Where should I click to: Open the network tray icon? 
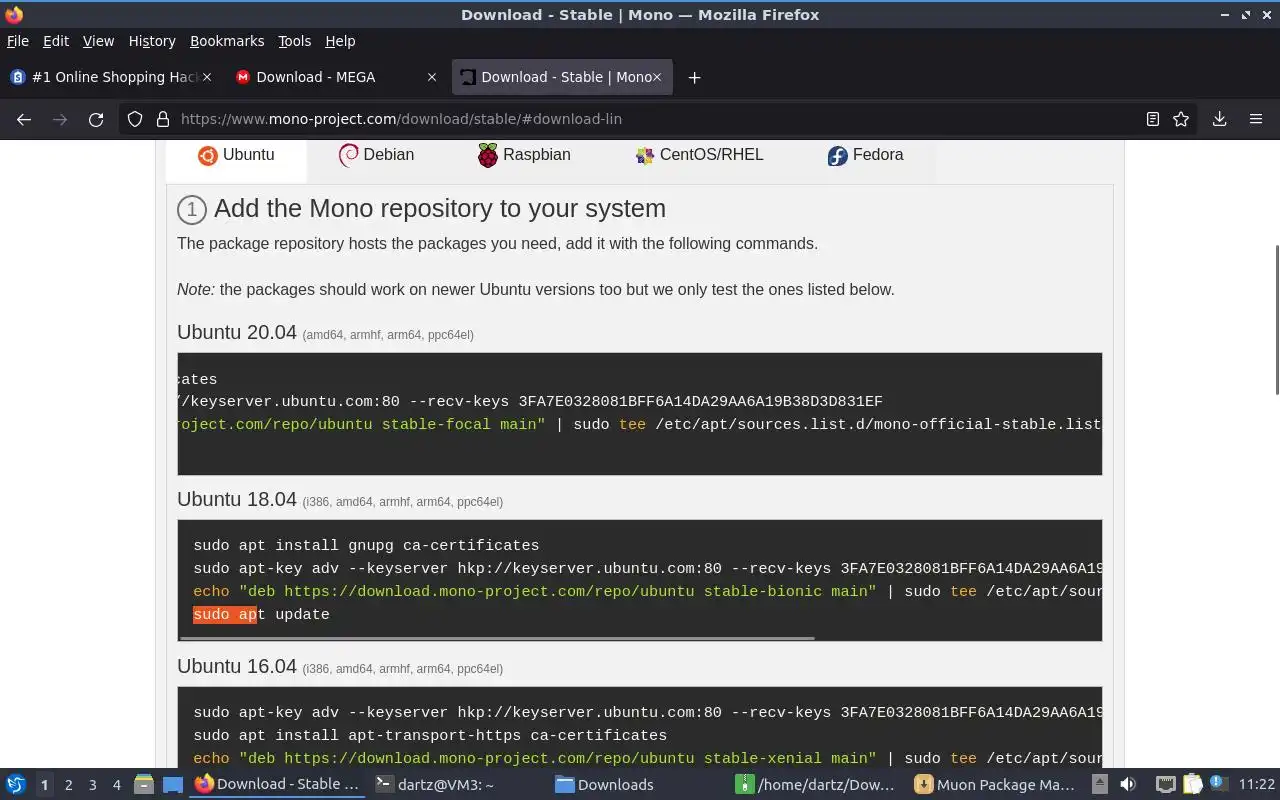[1166, 785]
